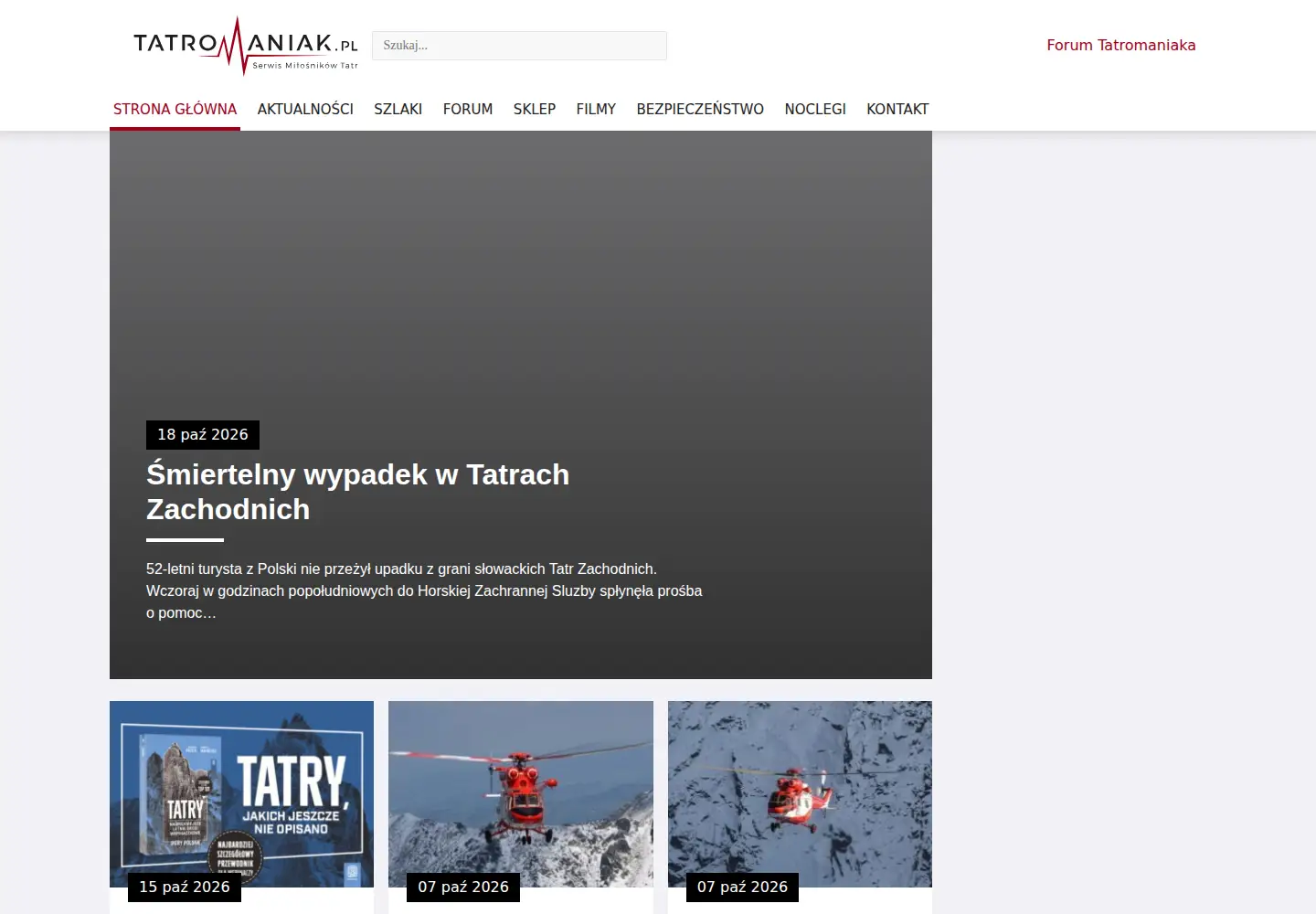Open the Kontakt page
This screenshot has width=1316, height=914.
897,109
